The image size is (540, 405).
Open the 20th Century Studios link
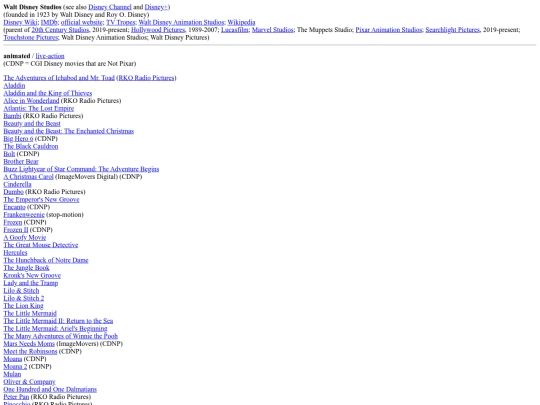[60, 30]
